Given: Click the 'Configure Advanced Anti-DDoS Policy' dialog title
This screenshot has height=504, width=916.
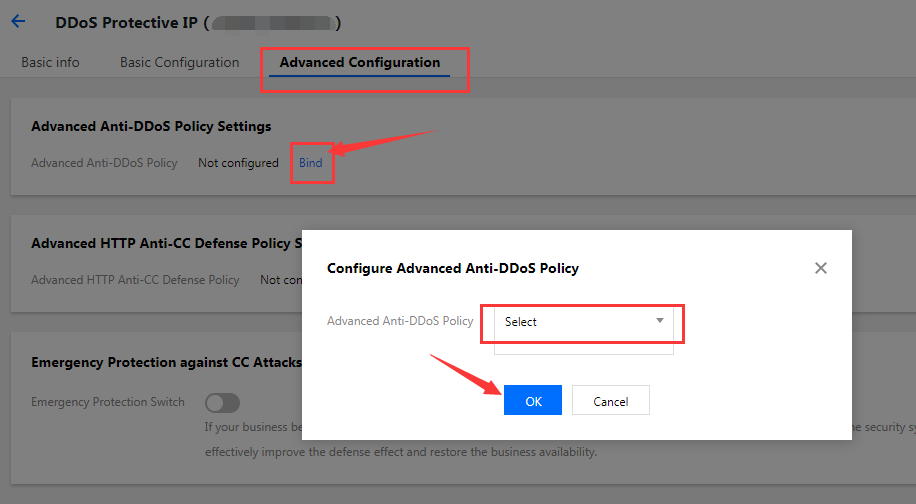Looking at the screenshot, I should 453,269.
